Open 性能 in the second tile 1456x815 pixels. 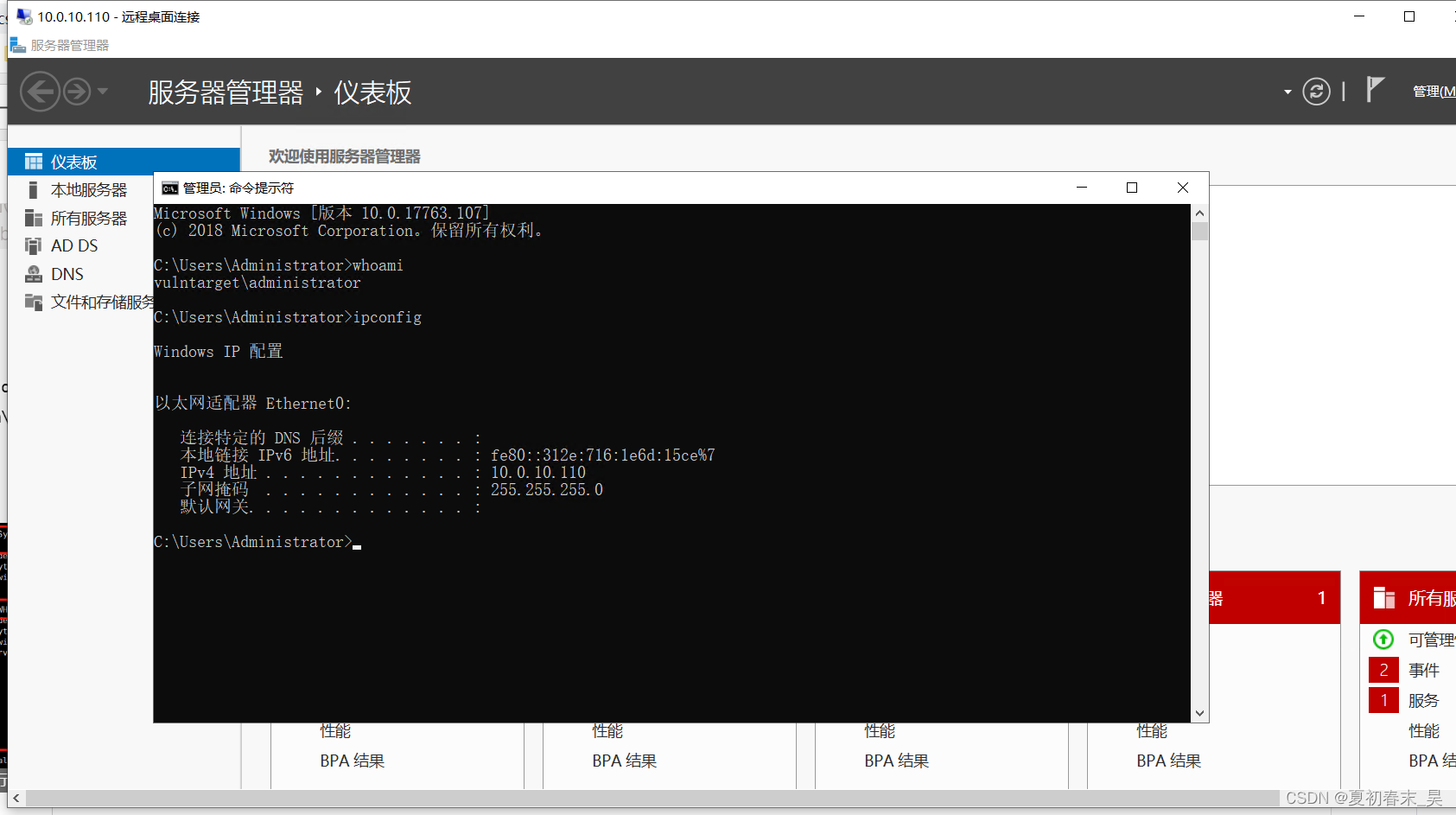pos(607,731)
